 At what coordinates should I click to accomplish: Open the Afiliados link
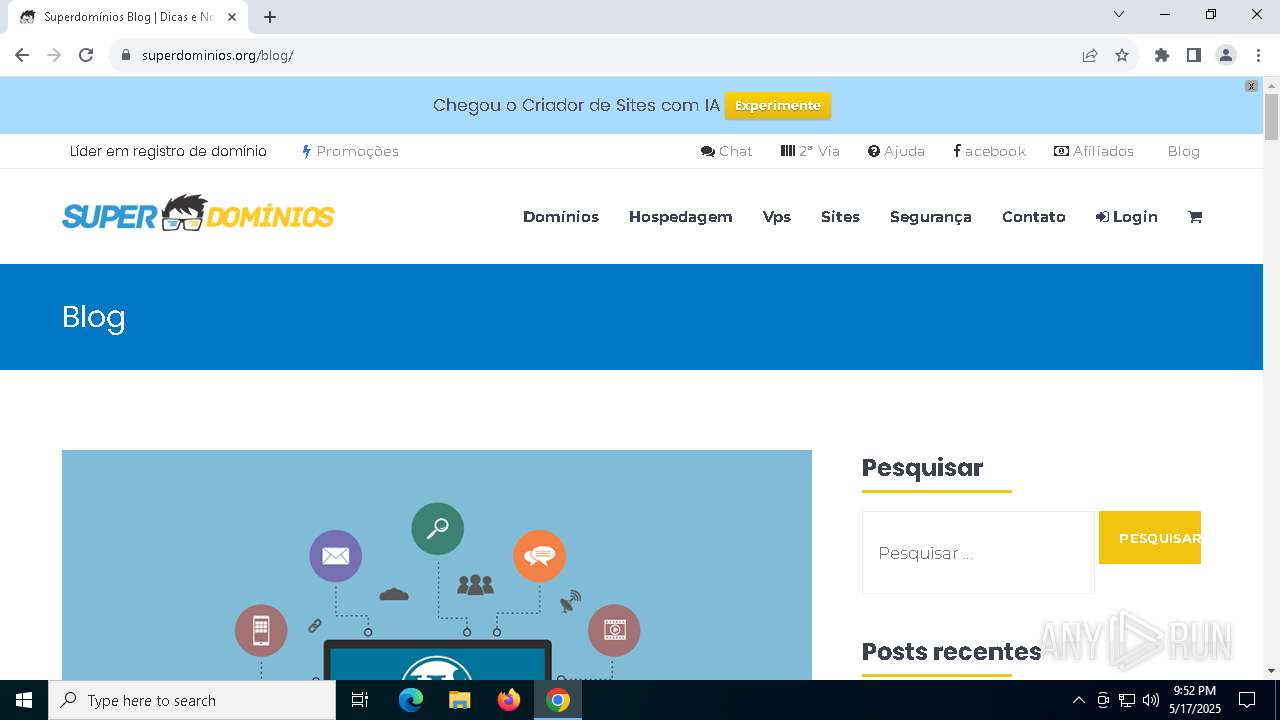[1094, 151]
